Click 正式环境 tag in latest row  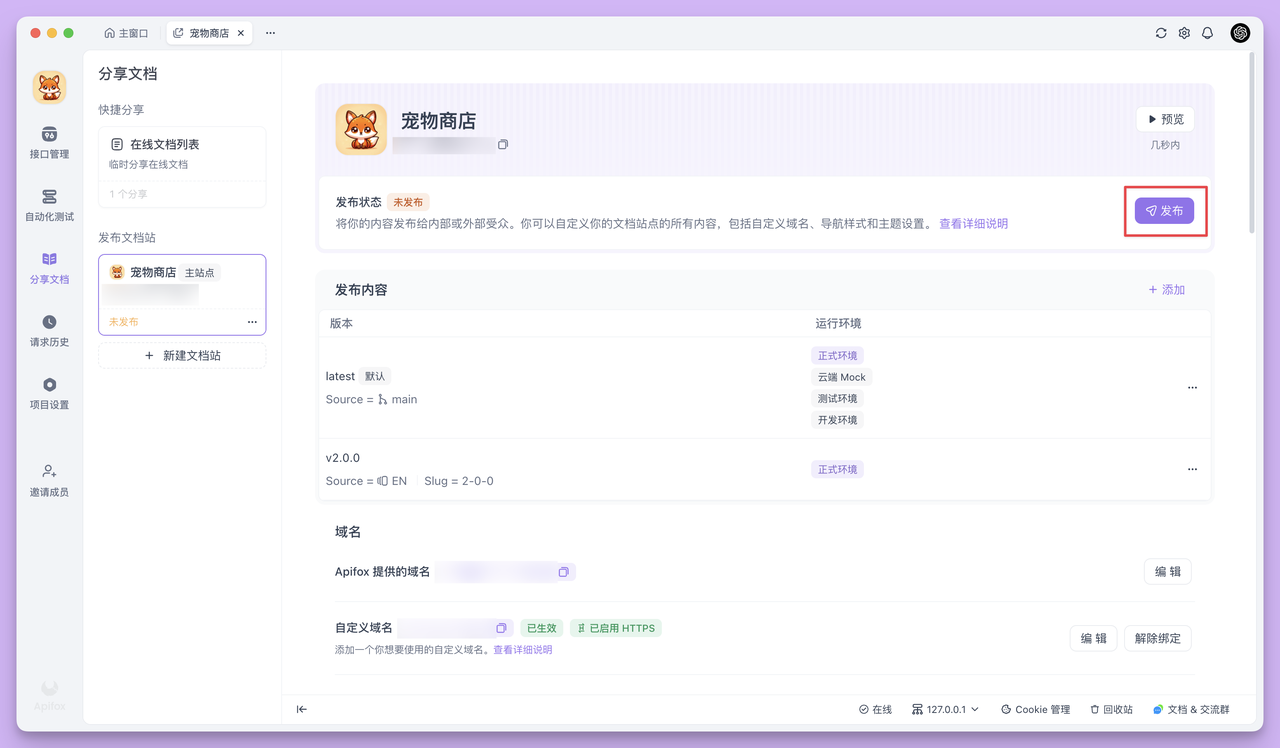(x=837, y=356)
